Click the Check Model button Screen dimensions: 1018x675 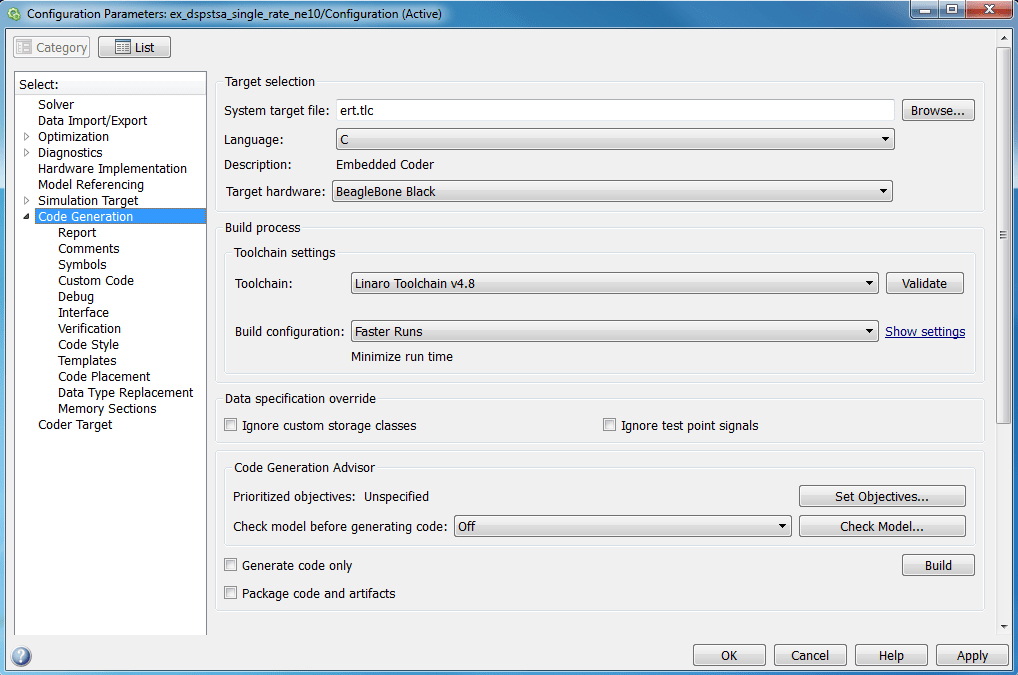[882, 526]
